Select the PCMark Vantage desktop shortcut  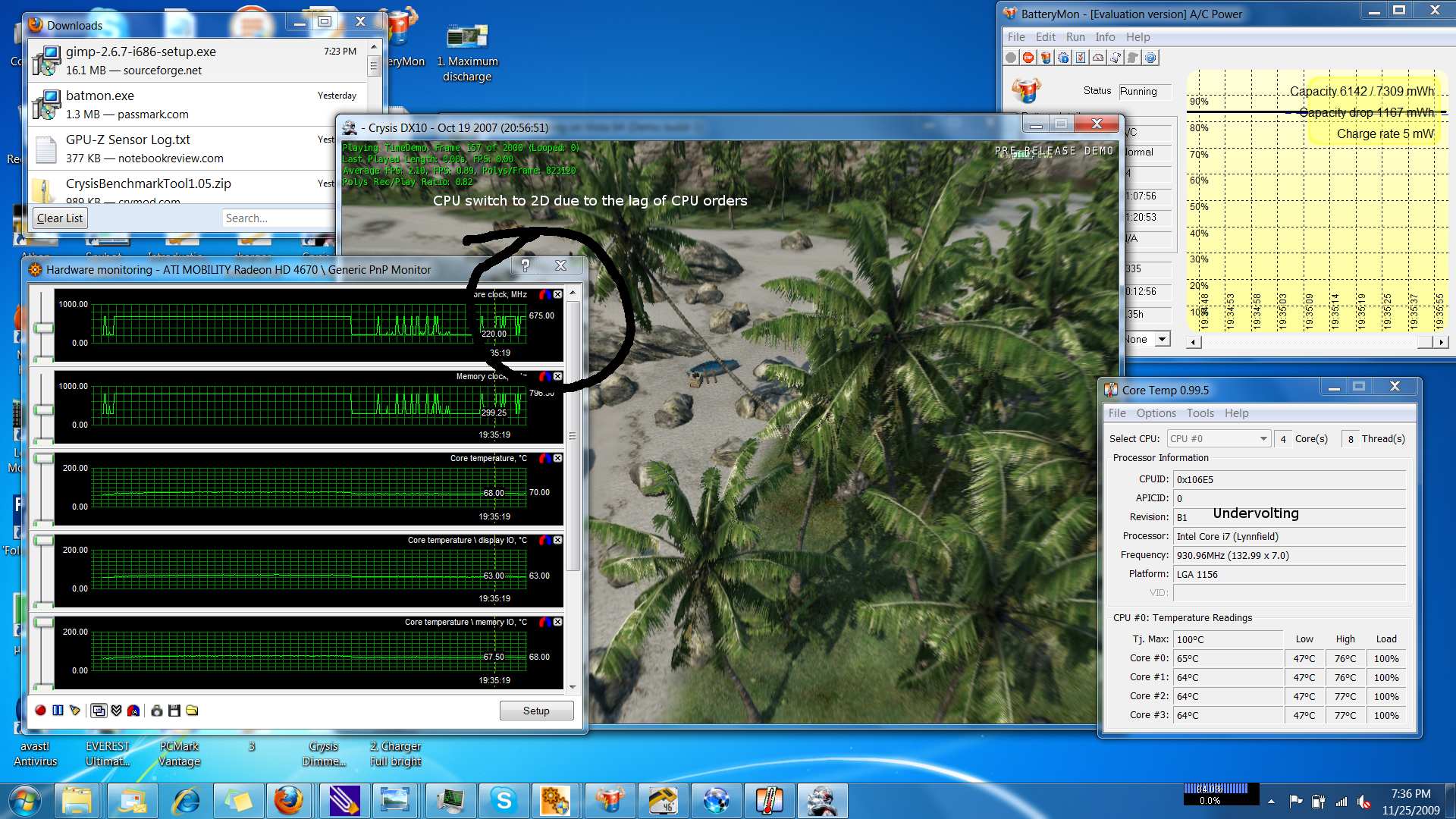[180, 755]
